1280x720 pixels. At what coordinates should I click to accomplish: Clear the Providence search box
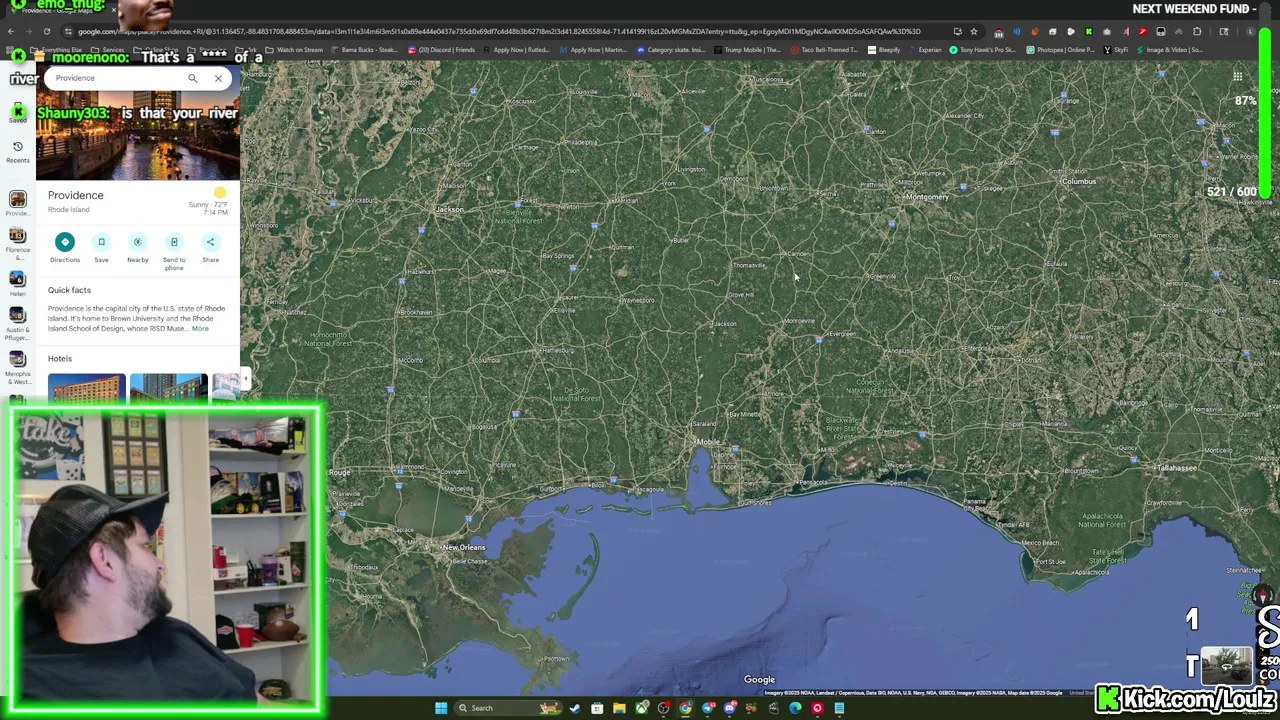pyautogui.click(x=218, y=78)
